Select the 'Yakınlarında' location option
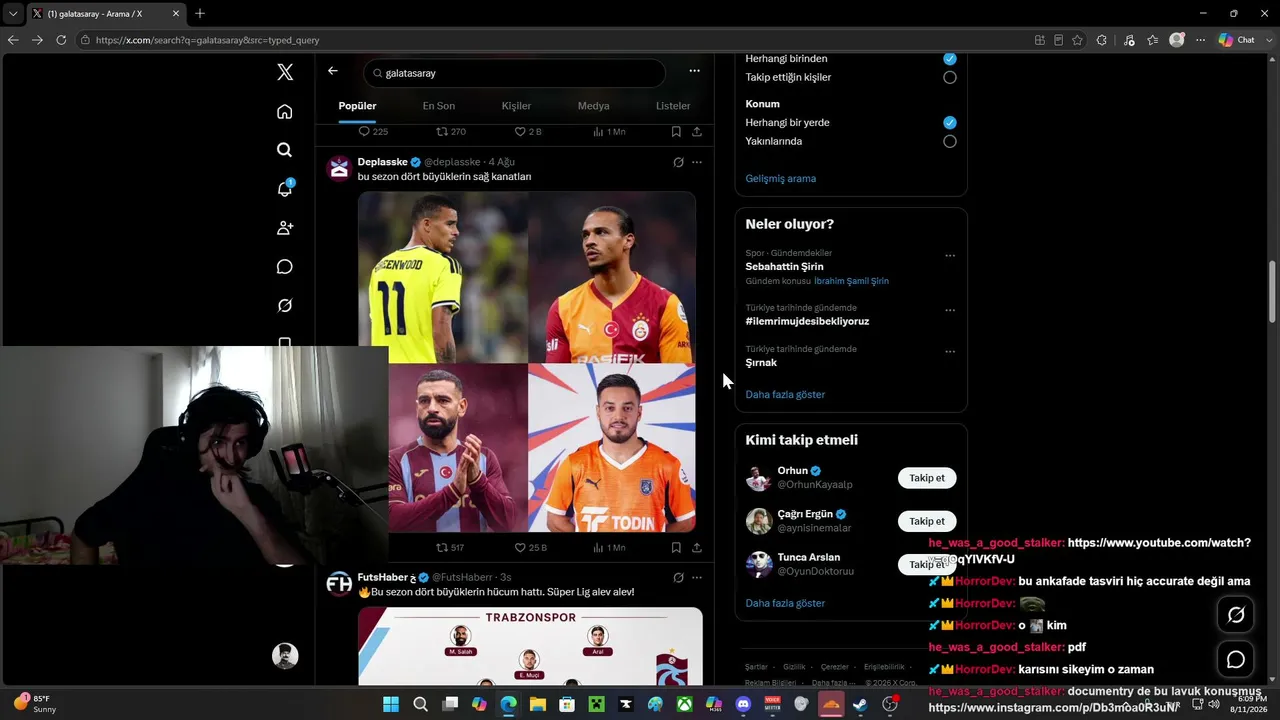Viewport: 1280px width, 720px height. pos(950,141)
